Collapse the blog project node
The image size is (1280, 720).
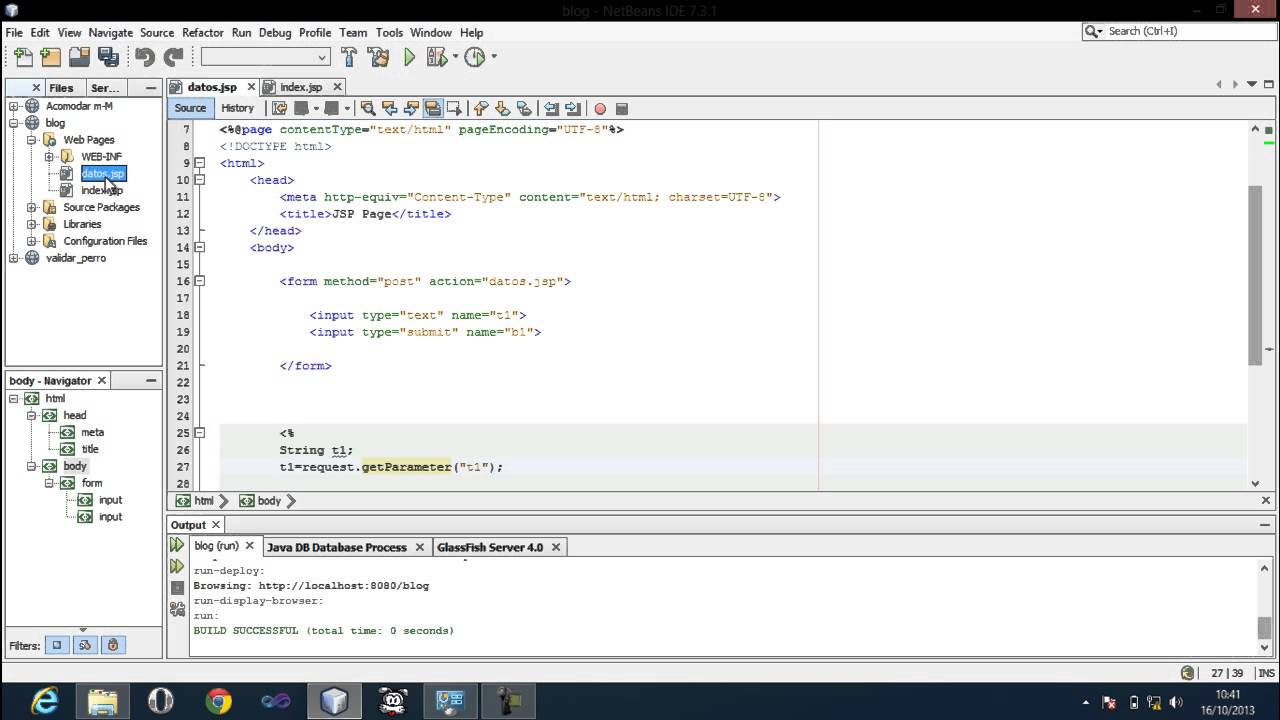[x=14, y=123]
